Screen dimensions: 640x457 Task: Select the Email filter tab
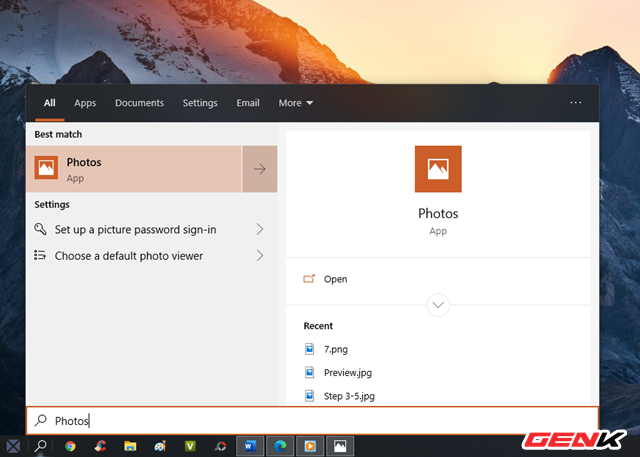tap(248, 103)
